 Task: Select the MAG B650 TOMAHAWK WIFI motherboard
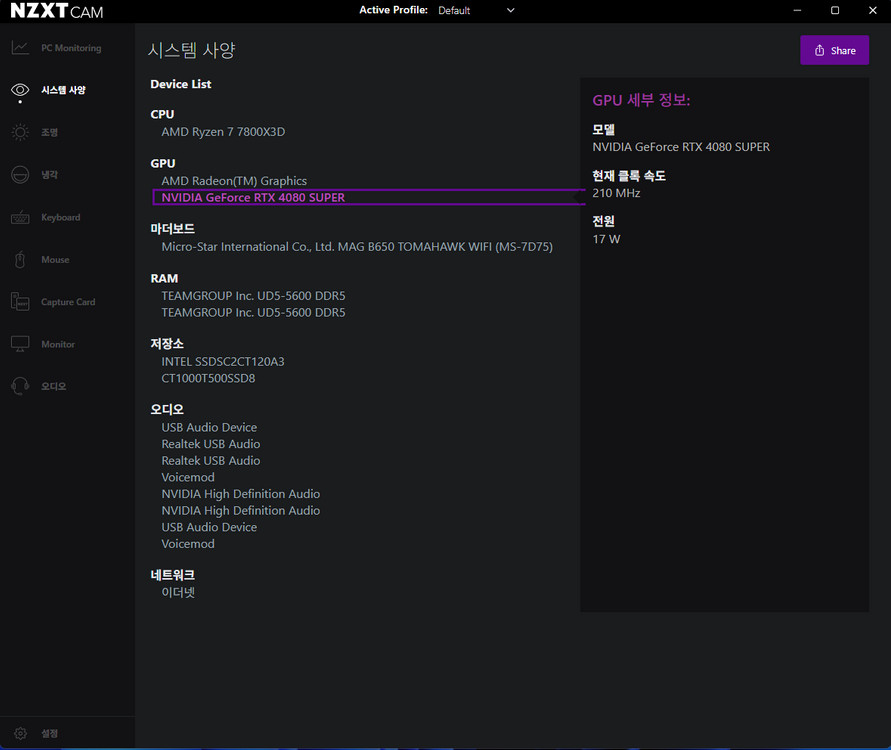pos(357,247)
